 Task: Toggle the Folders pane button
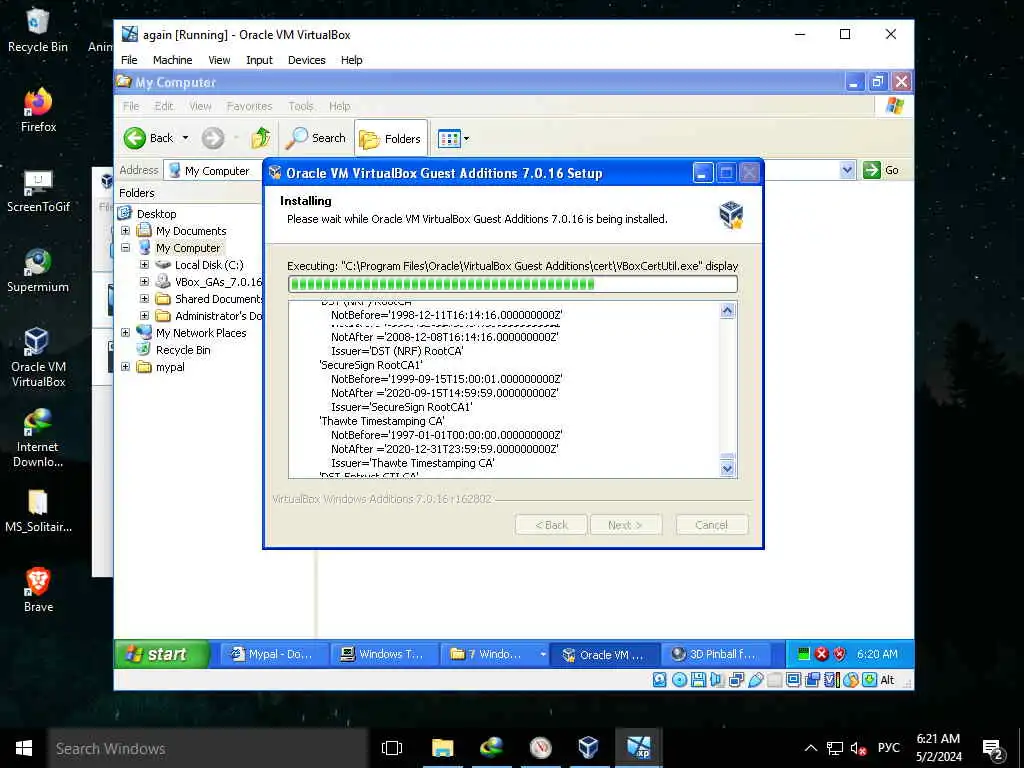click(391, 138)
